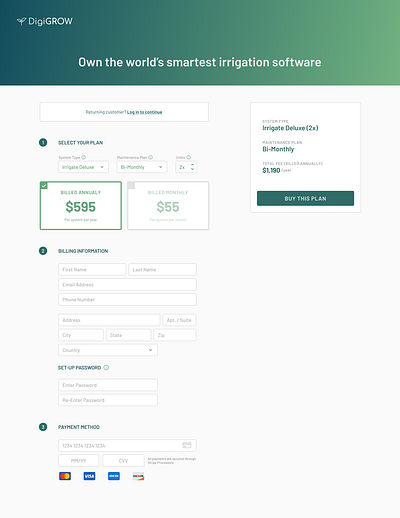This screenshot has width=400, height=518.
Task: Decrease units with the down arrow
Action: [192, 169]
